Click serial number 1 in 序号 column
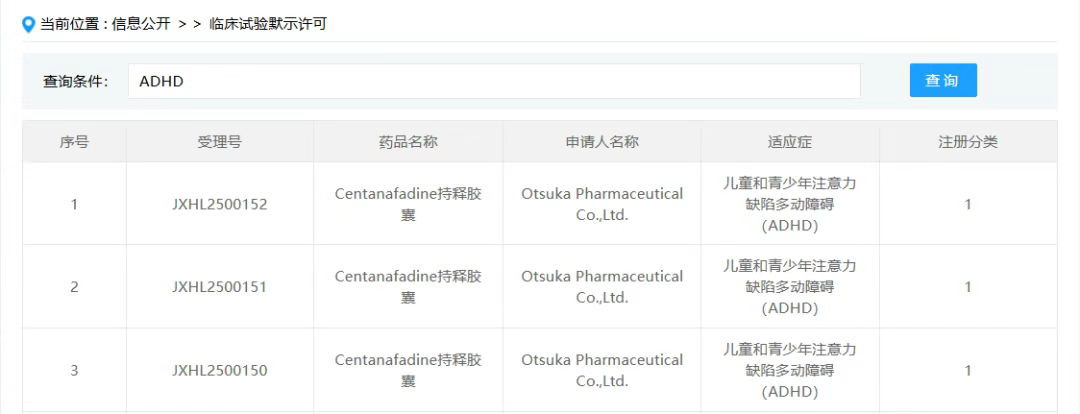Viewport: 1080px width, 414px height. [x=74, y=204]
